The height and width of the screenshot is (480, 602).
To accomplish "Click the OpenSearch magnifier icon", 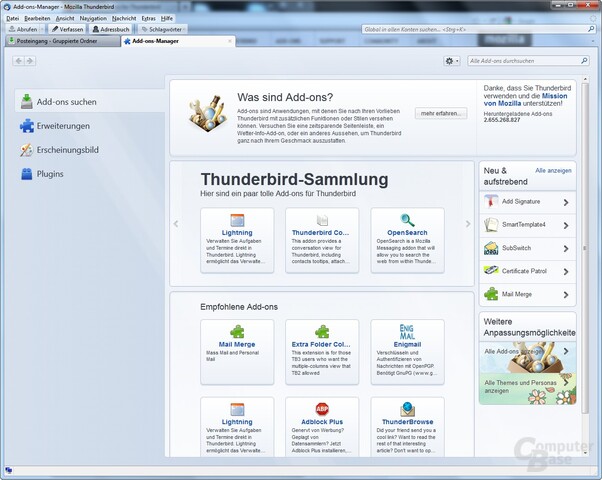I will coord(407,220).
